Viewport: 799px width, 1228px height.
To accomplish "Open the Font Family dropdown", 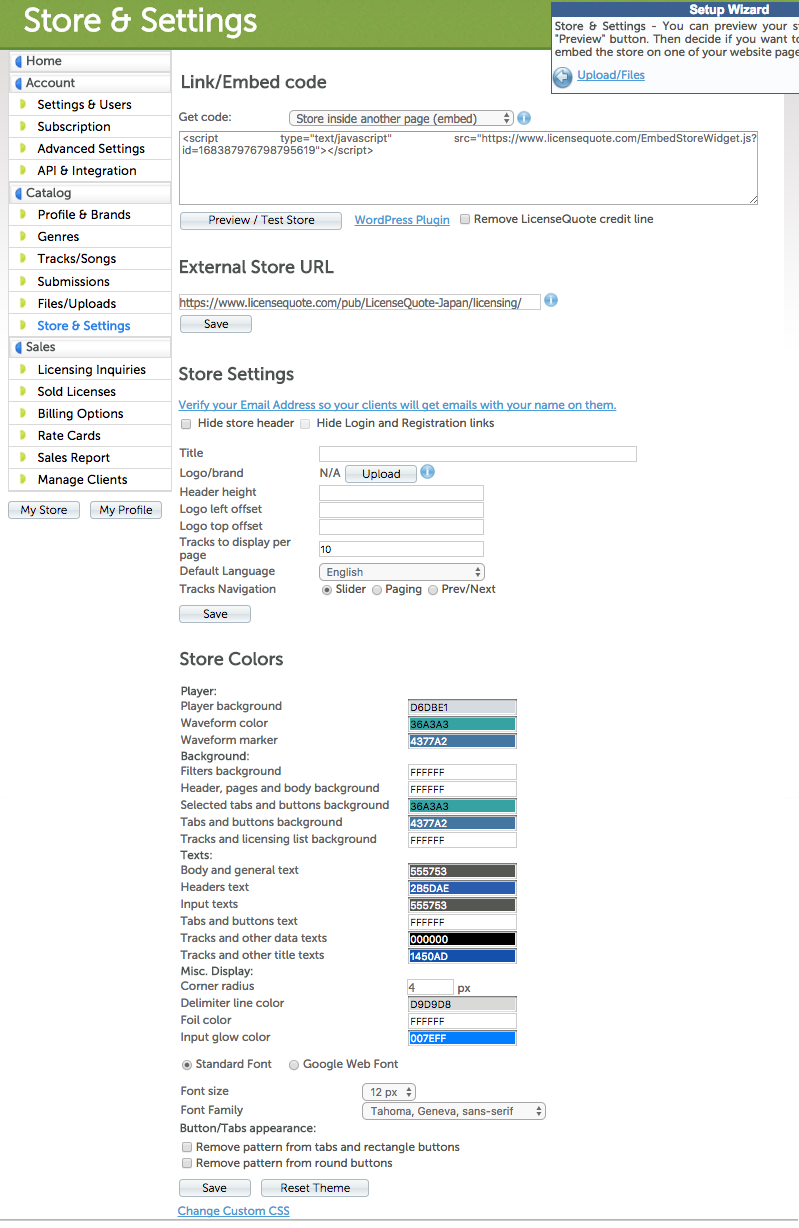I will pyautogui.click(x=452, y=1111).
